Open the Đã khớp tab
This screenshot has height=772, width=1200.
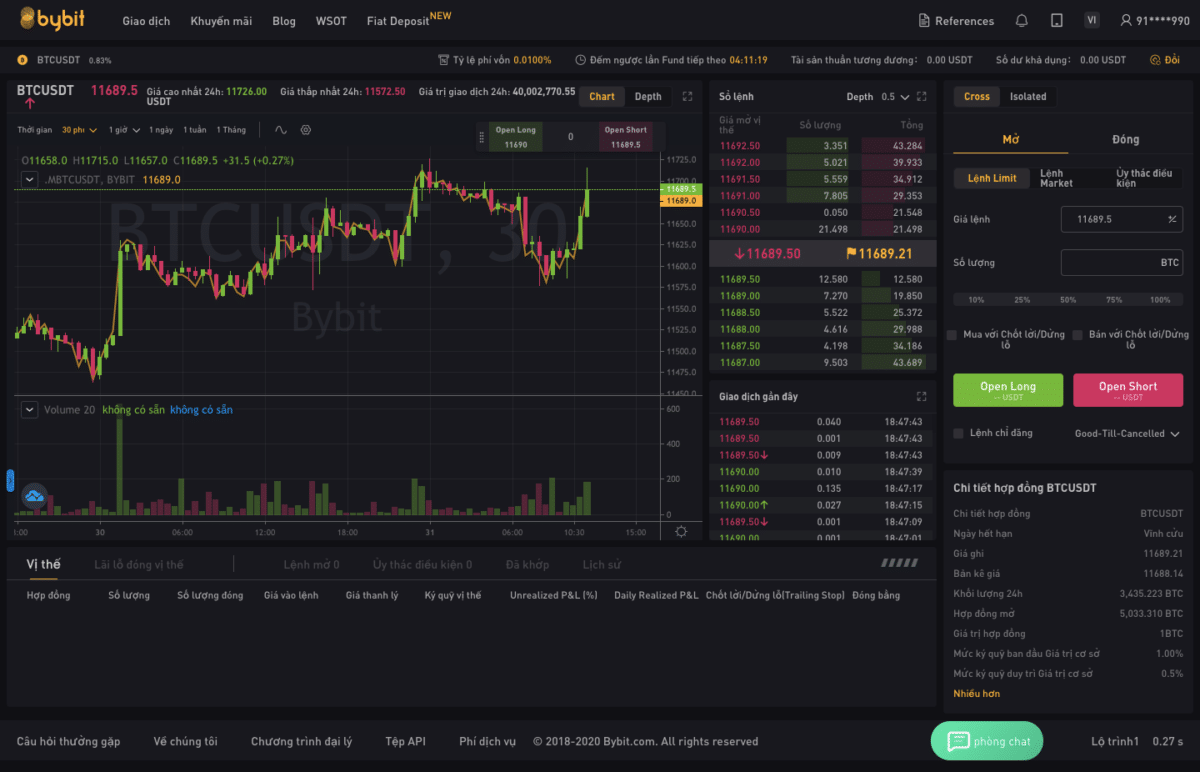tap(527, 564)
